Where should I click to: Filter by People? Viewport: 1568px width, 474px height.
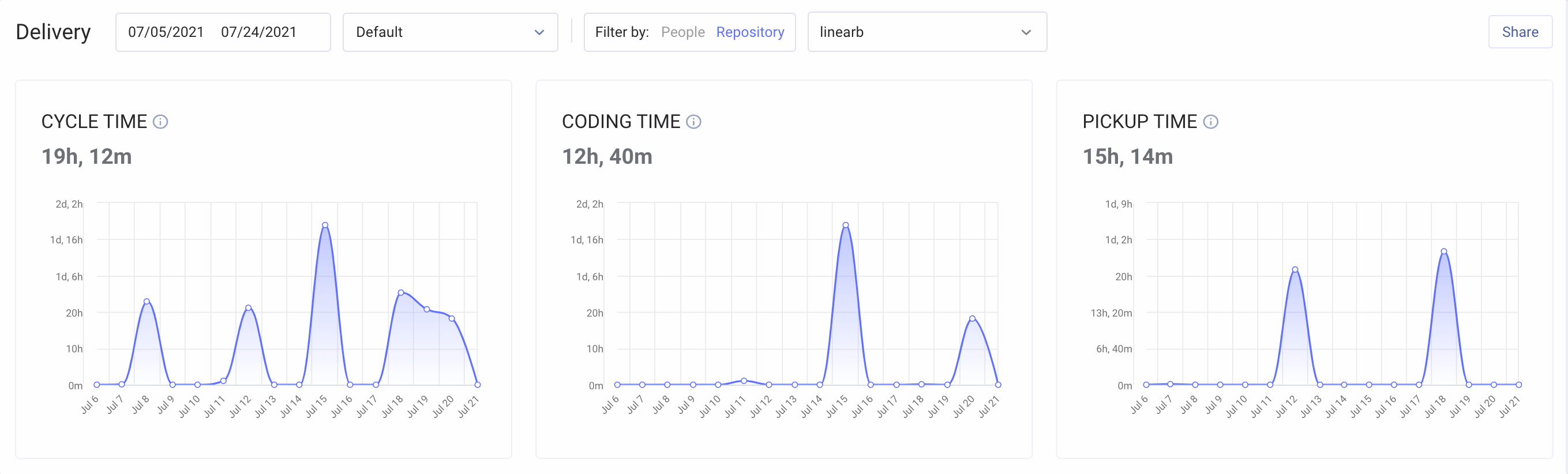click(x=682, y=32)
